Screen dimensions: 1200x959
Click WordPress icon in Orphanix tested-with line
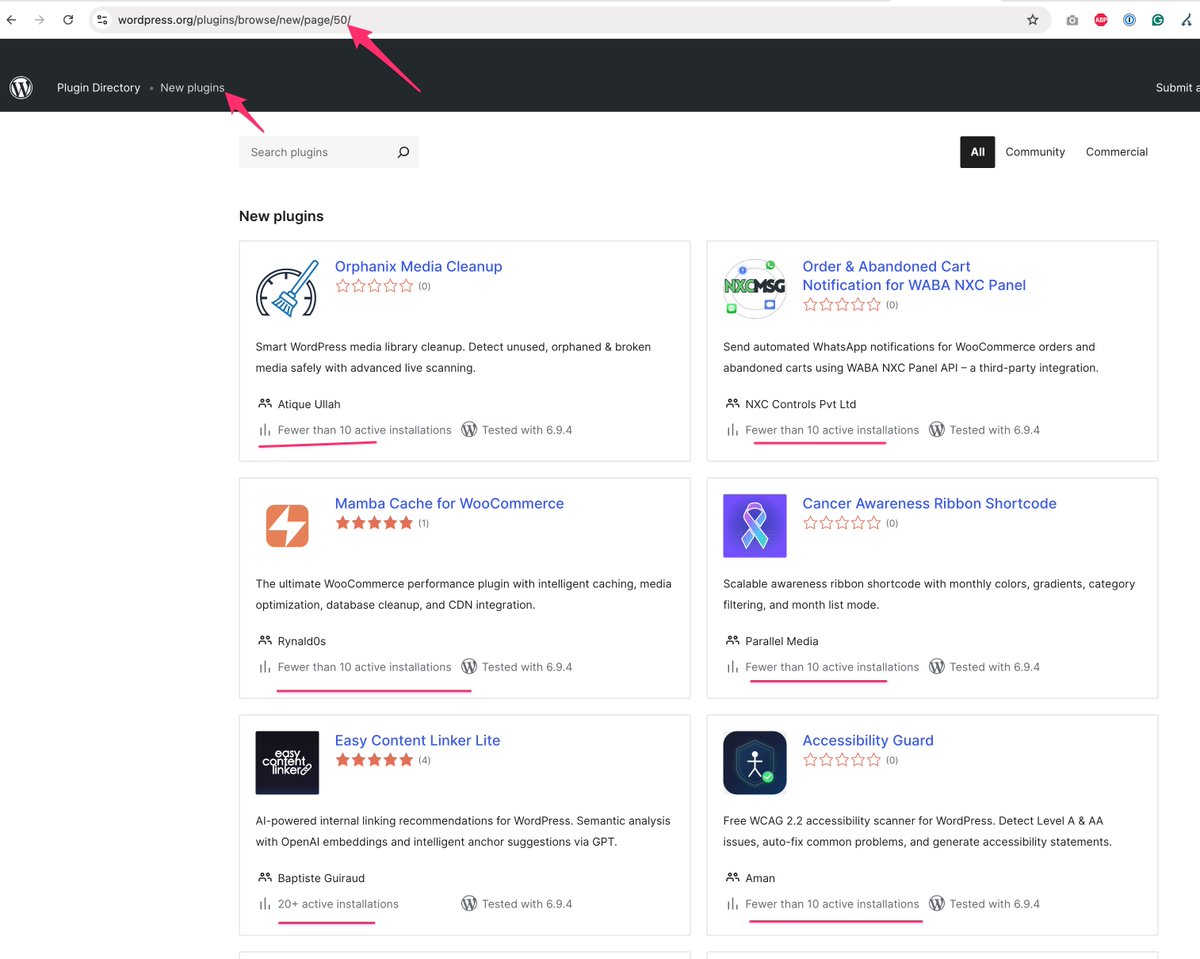point(469,430)
